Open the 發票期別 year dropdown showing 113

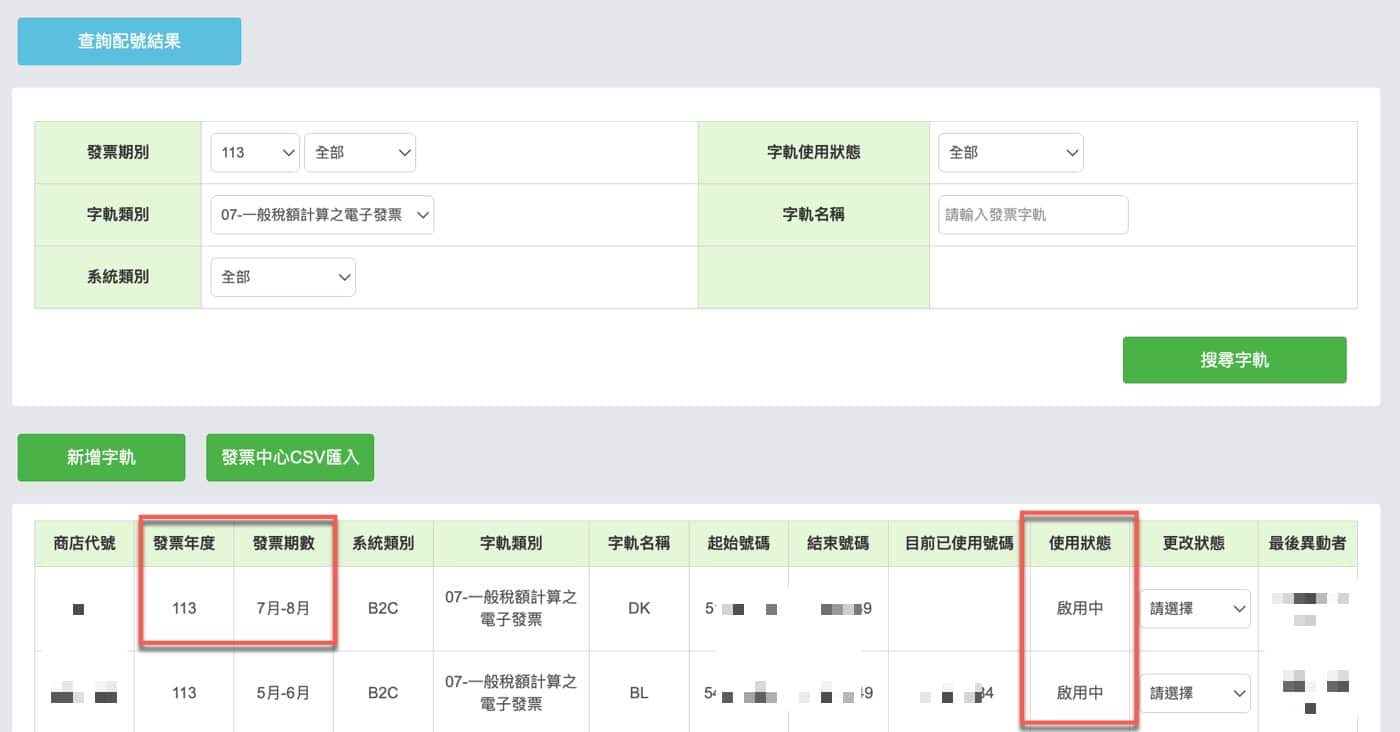click(x=255, y=152)
